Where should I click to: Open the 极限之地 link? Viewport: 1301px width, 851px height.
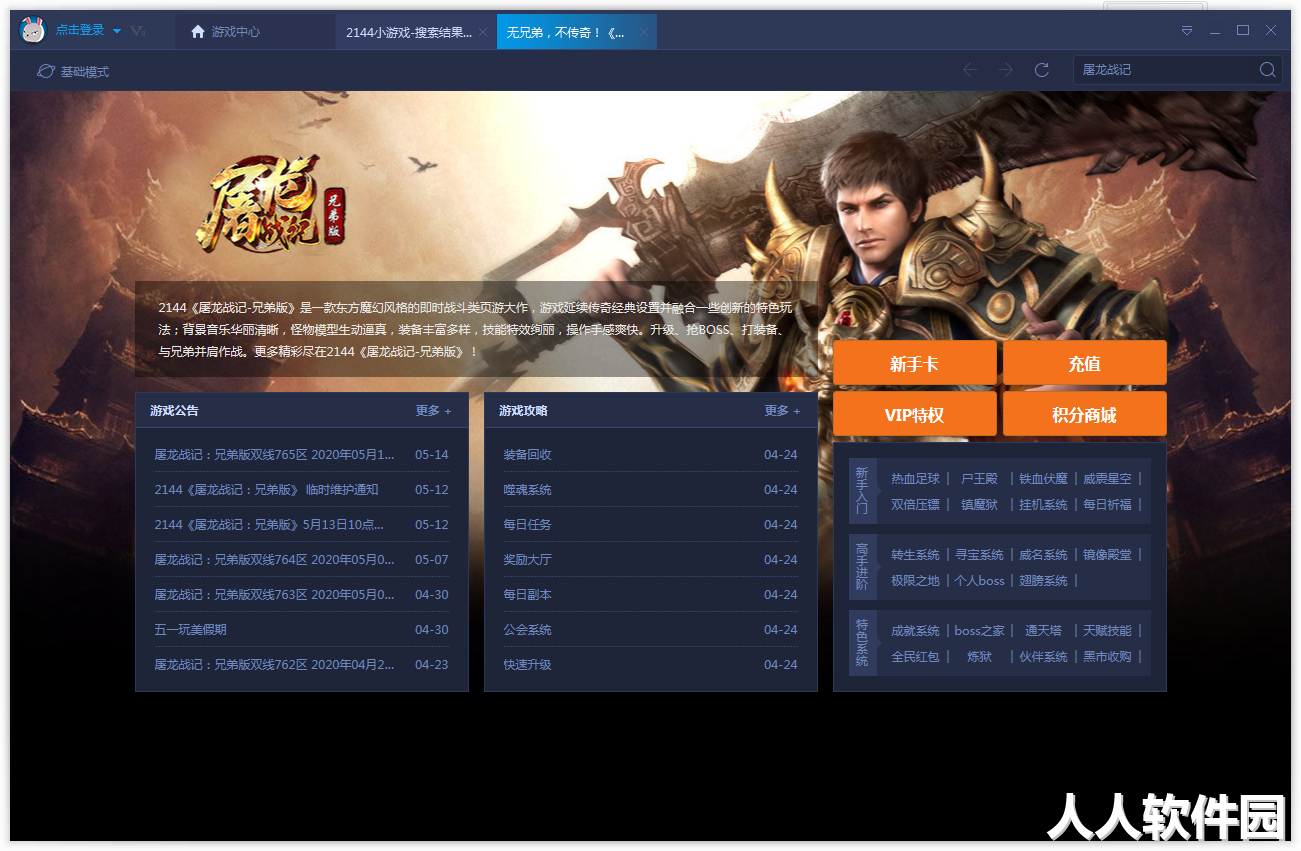tap(915, 581)
